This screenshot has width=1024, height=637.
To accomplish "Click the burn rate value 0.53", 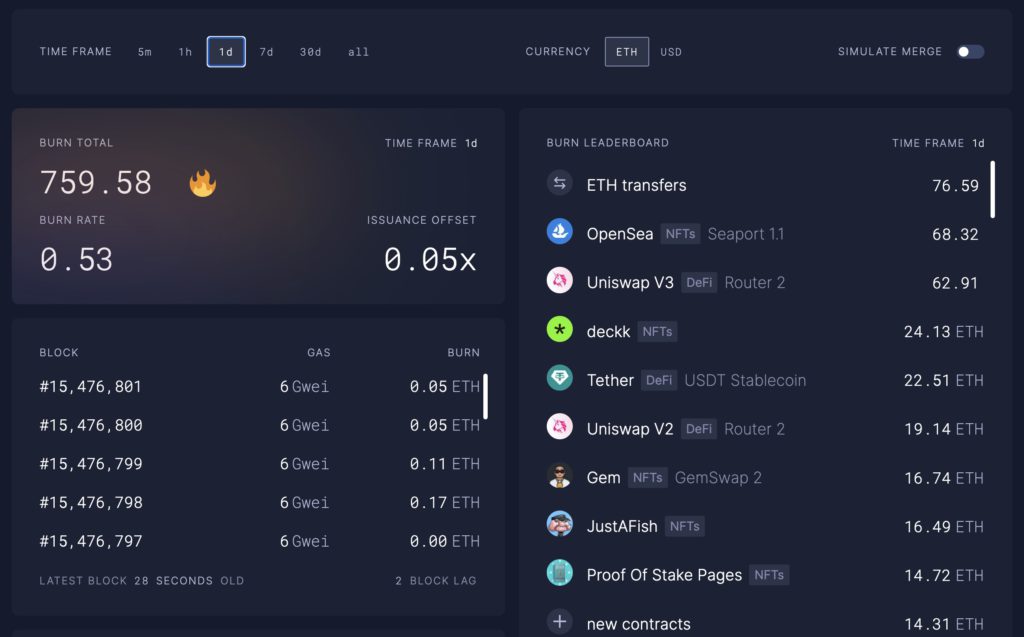I will (76, 259).
